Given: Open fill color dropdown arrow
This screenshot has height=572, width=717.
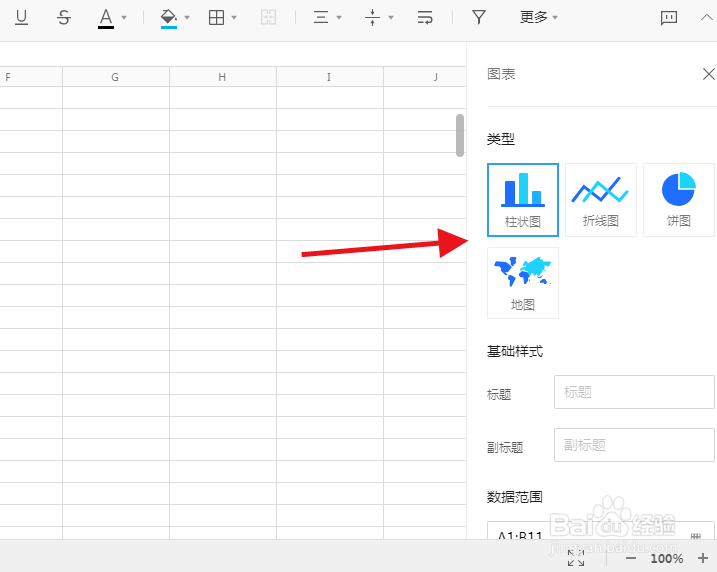Looking at the screenshot, I should click(187, 18).
